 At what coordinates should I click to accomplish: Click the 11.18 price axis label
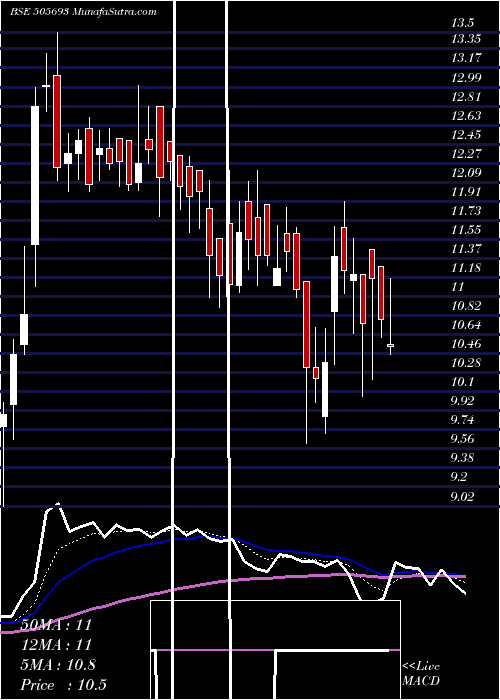click(x=466, y=267)
